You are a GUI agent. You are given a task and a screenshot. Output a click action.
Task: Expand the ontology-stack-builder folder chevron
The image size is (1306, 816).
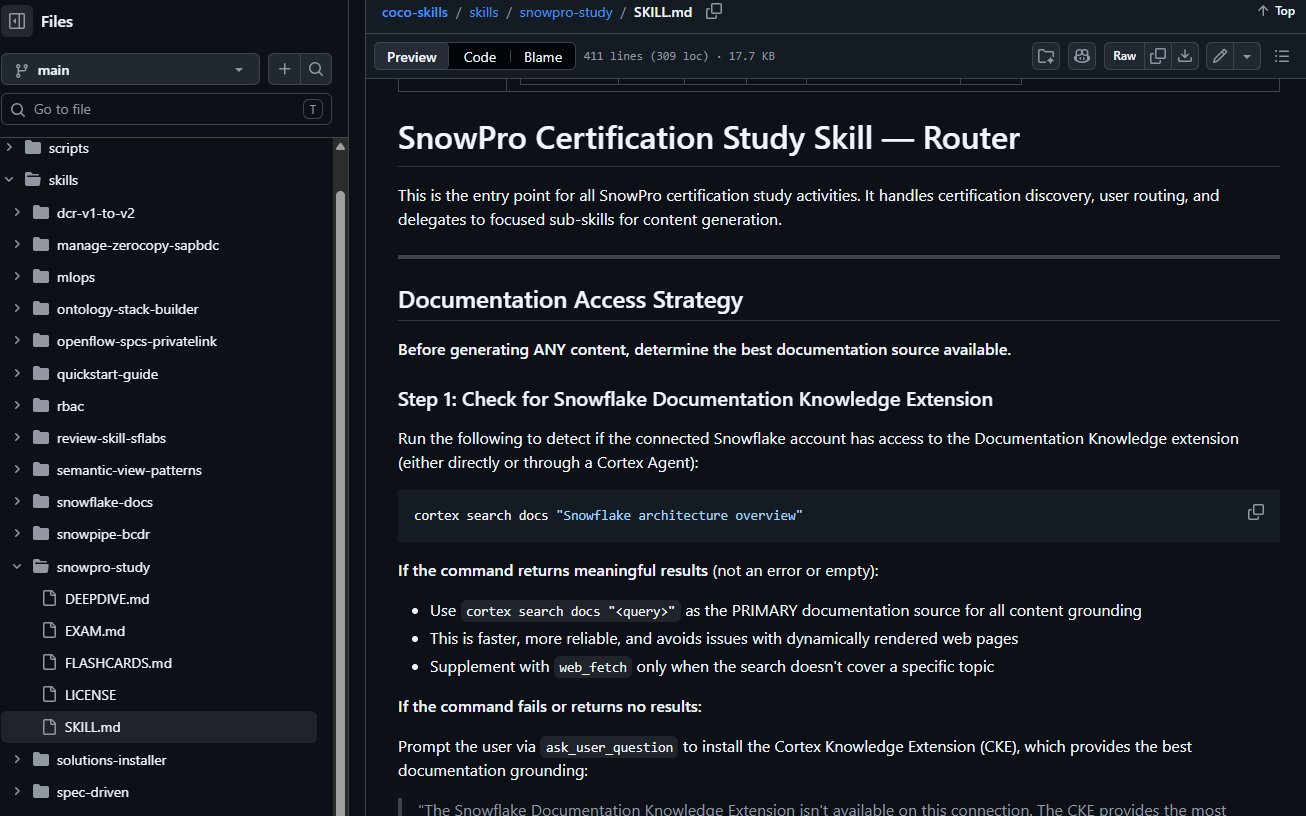[17, 309]
